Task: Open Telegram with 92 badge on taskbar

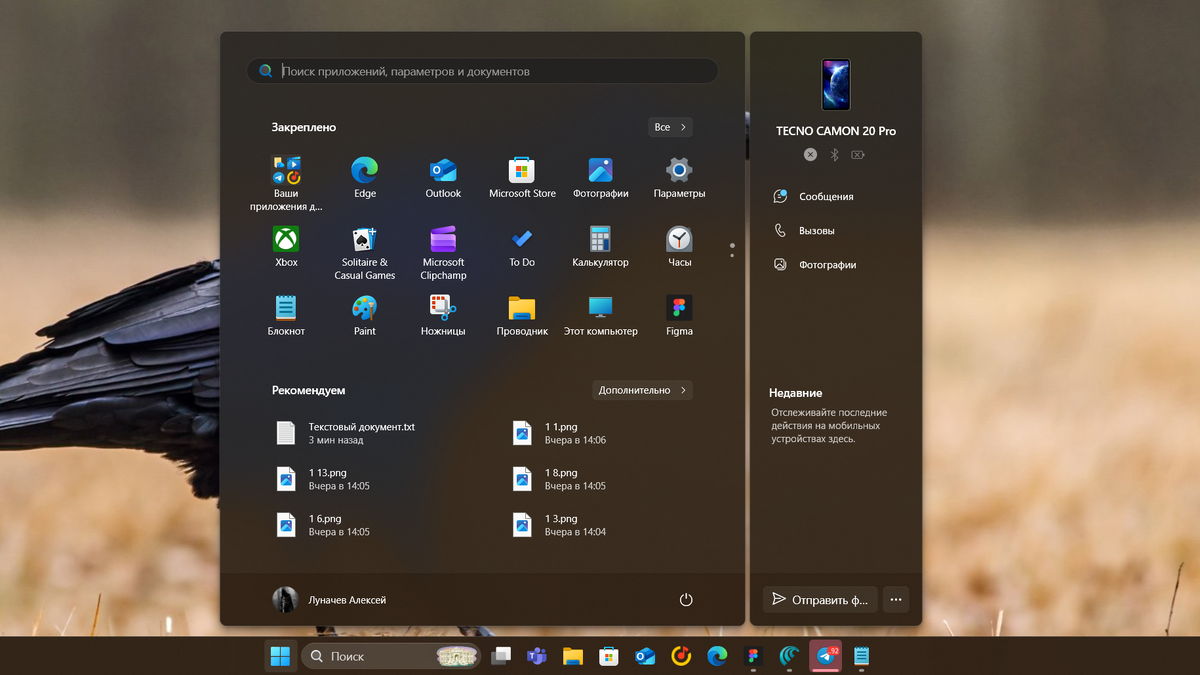Action: pyautogui.click(x=826, y=656)
